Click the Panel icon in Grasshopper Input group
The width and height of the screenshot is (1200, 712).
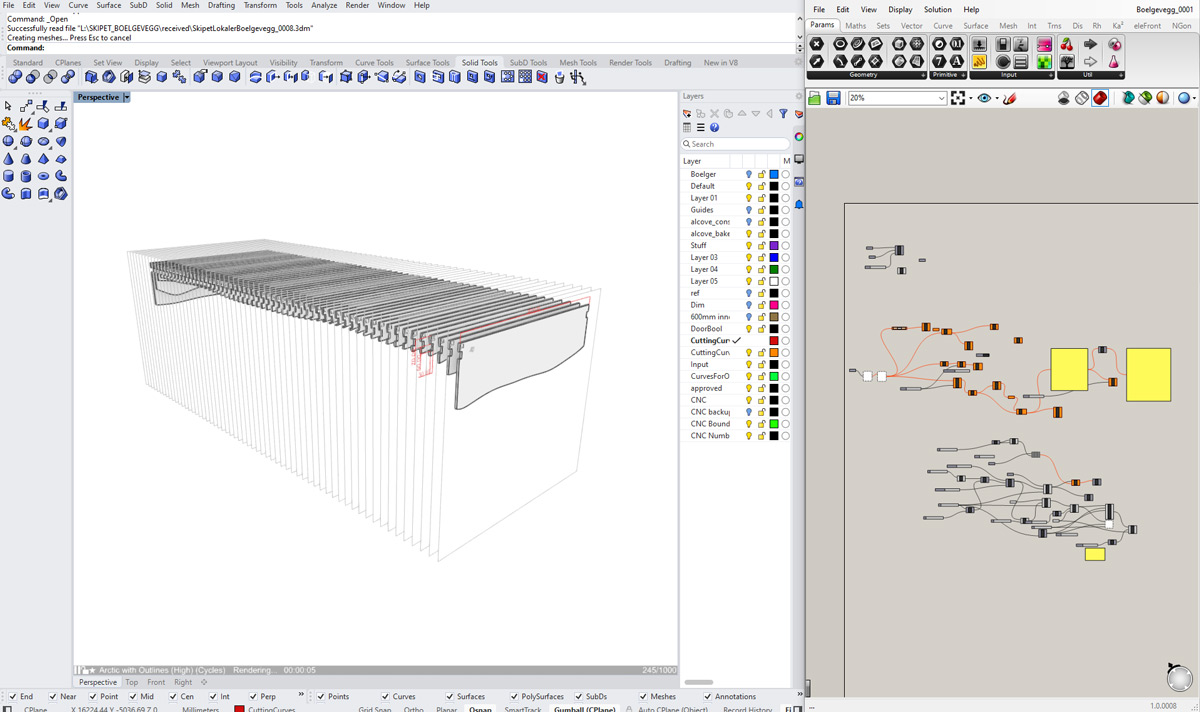(1020, 61)
